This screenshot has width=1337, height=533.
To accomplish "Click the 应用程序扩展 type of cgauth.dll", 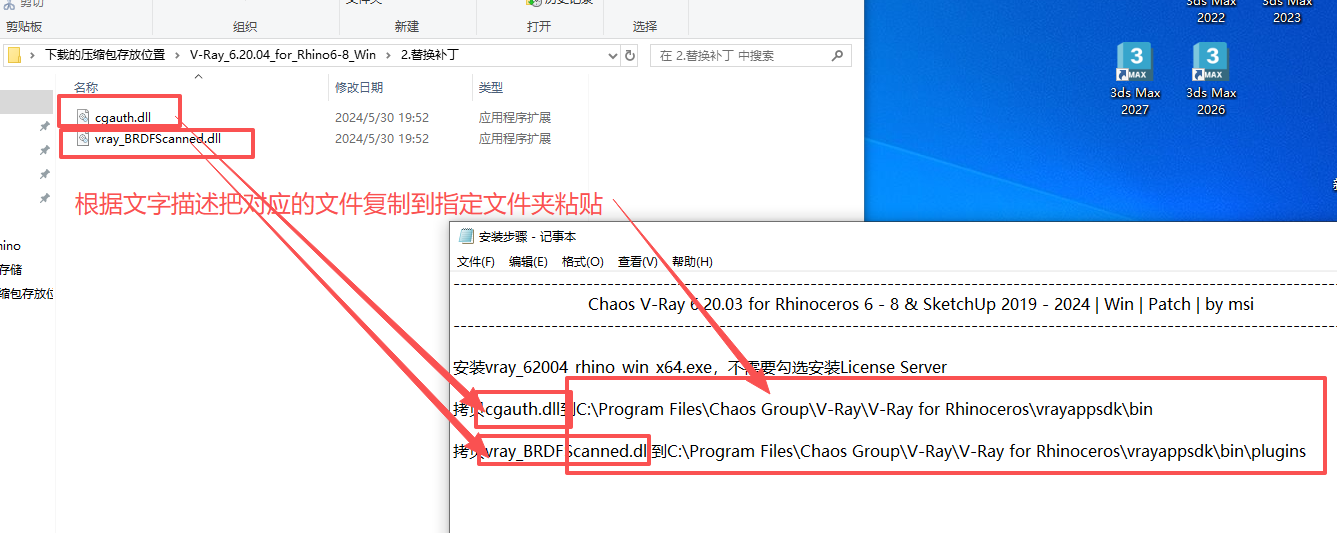I will [515, 118].
